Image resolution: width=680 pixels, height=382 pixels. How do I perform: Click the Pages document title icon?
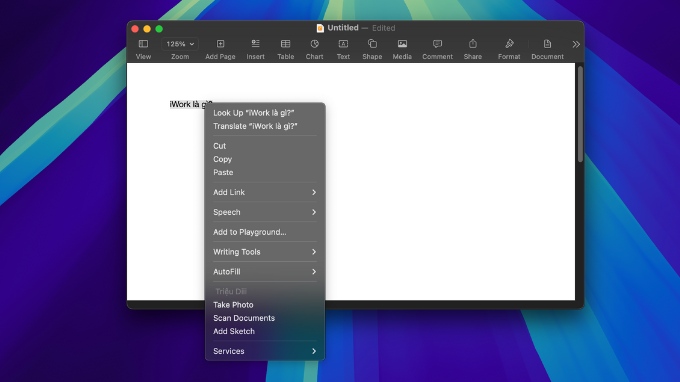[320, 28]
